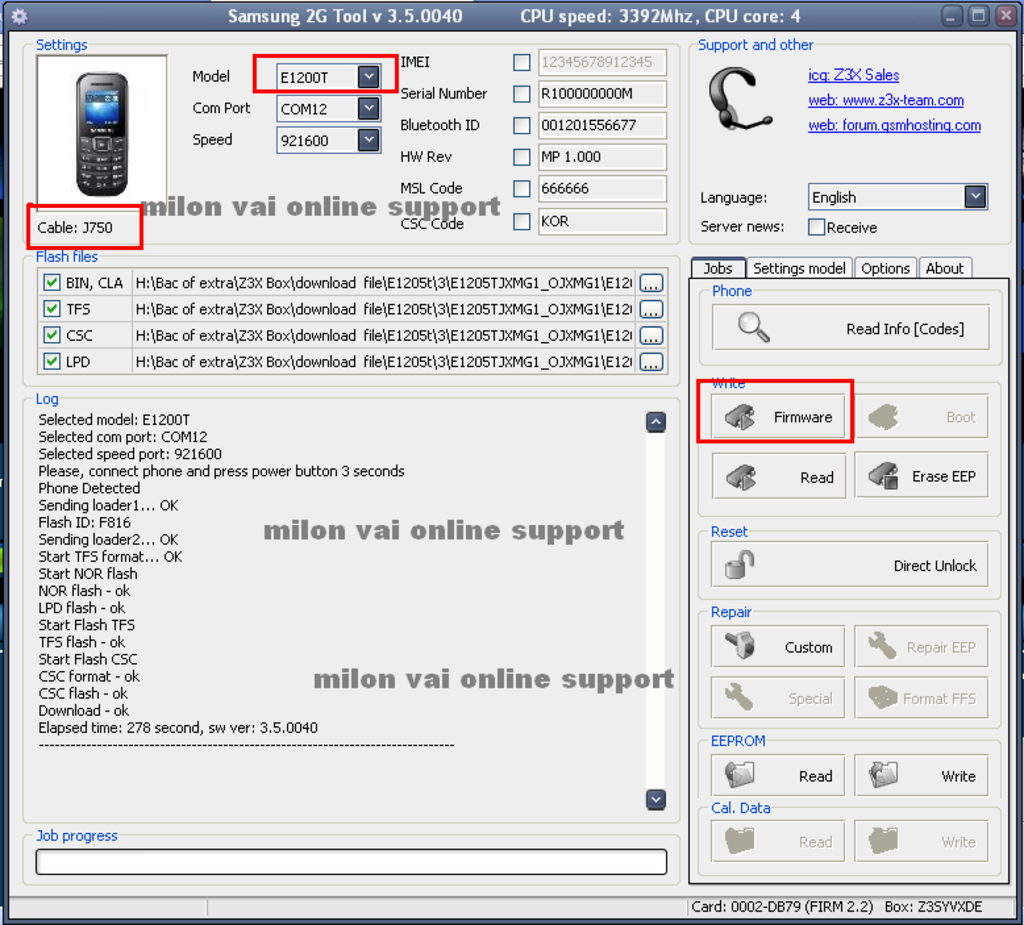Browse for the LPD flash file

click(x=651, y=361)
